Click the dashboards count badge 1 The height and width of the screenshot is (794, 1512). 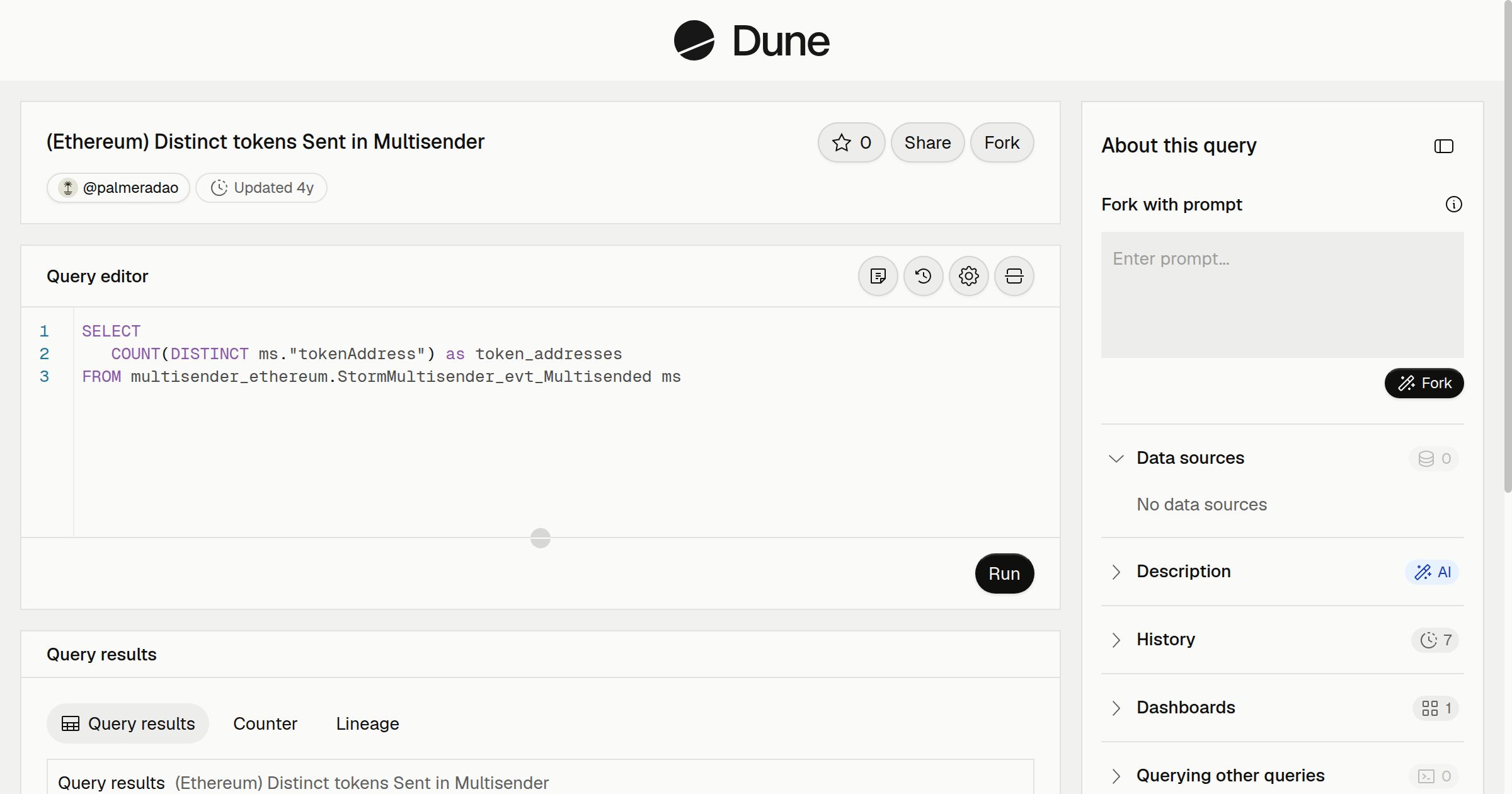coord(1436,708)
